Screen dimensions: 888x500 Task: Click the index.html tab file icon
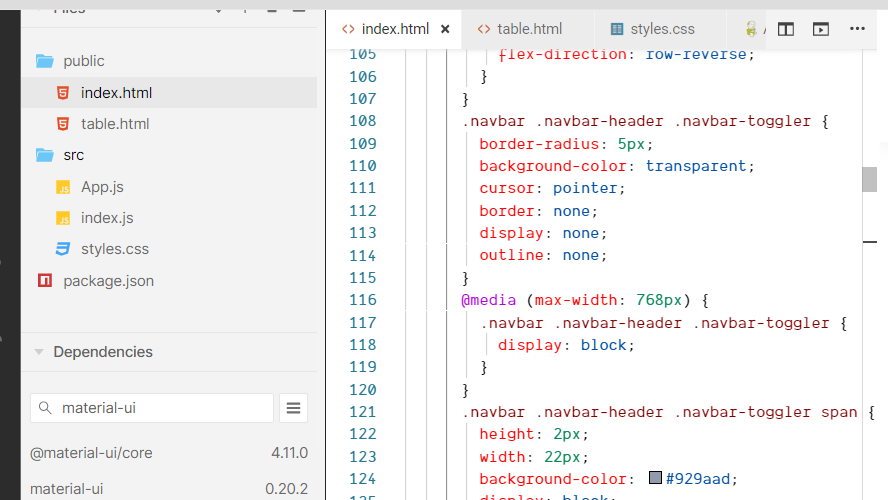[348, 29]
